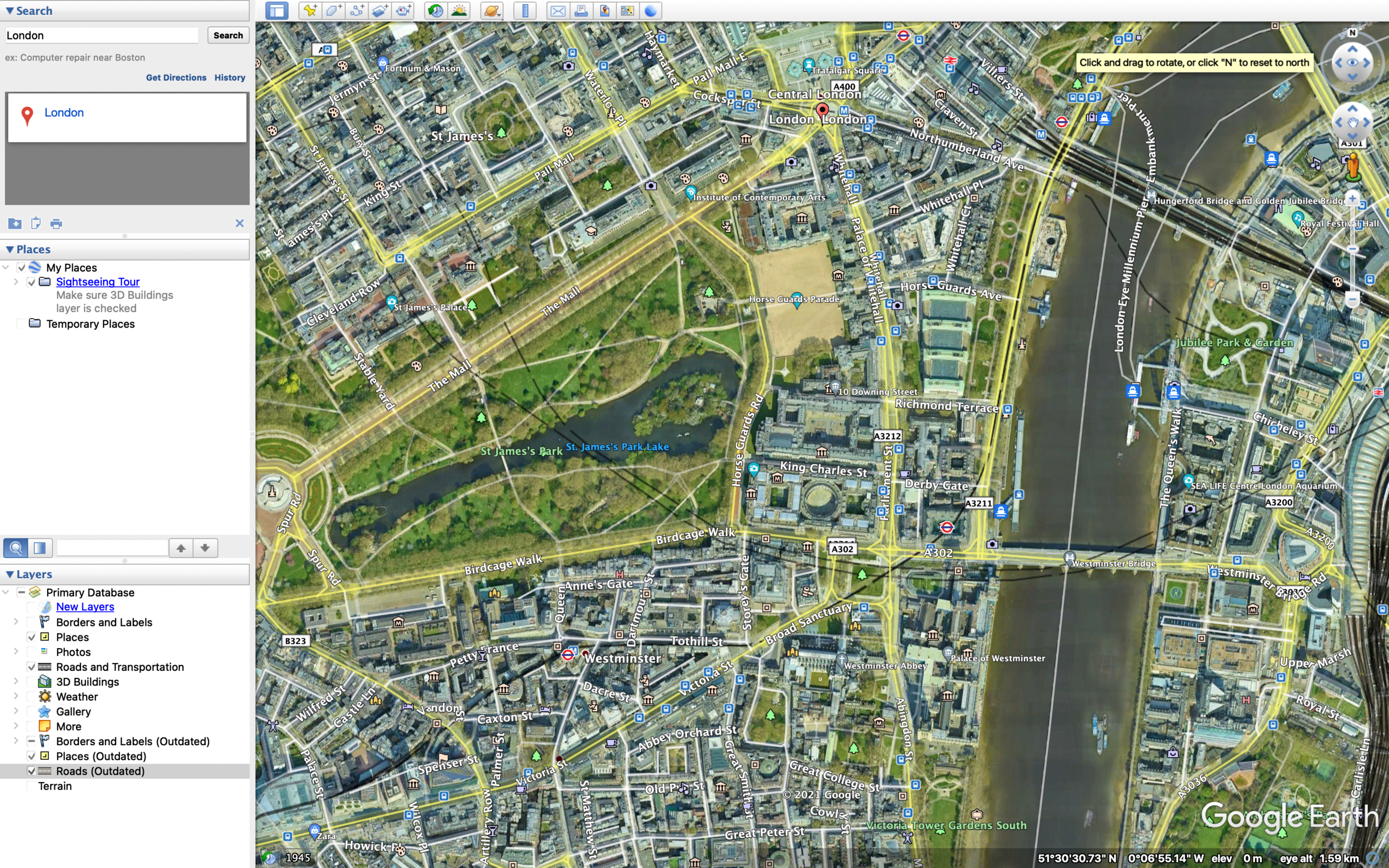Show historical imagery with the clock icon

(x=436, y=11)
